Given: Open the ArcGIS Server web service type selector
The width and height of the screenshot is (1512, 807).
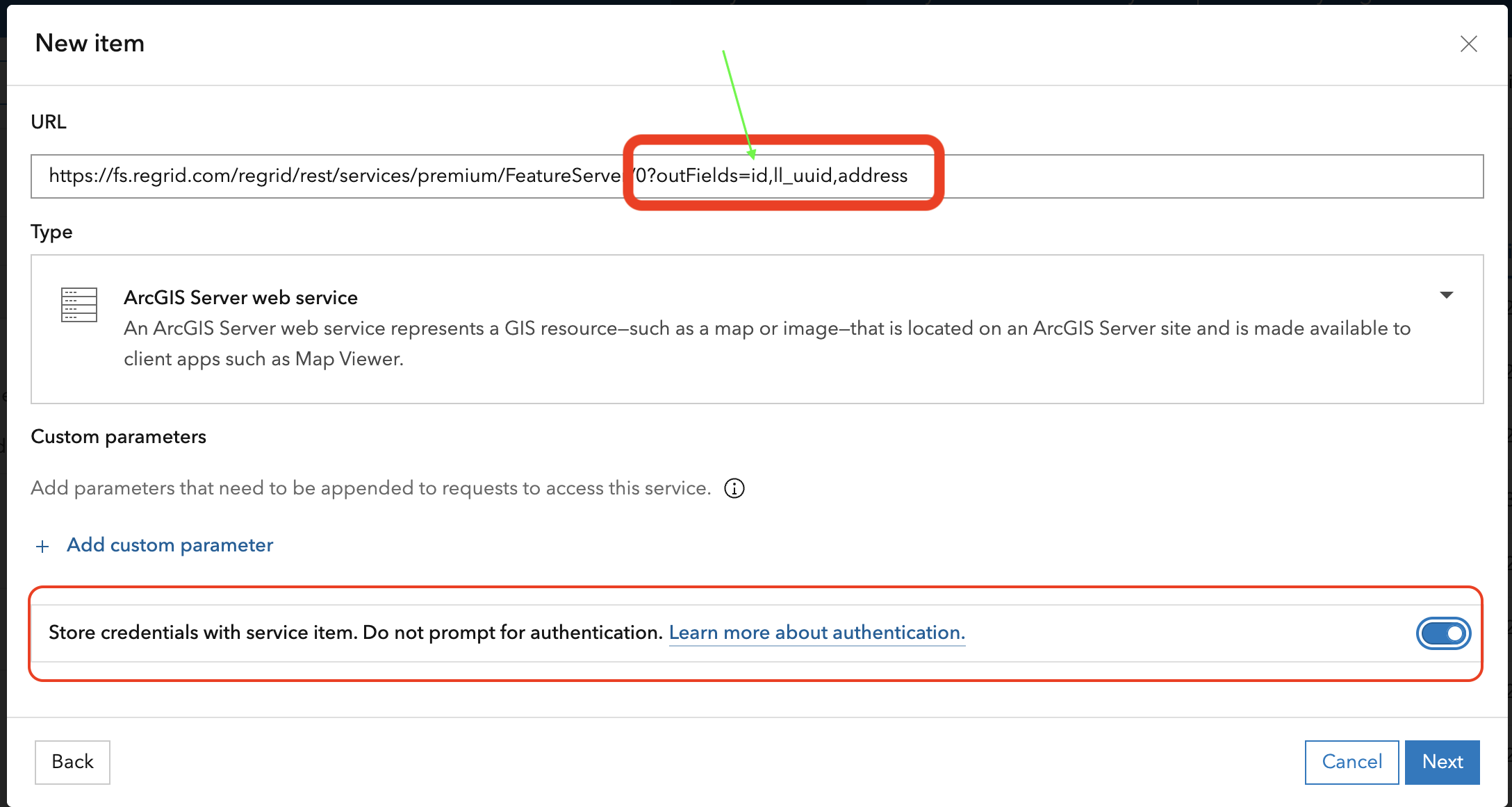Looking at the screenshot, I should pos(757,328).
